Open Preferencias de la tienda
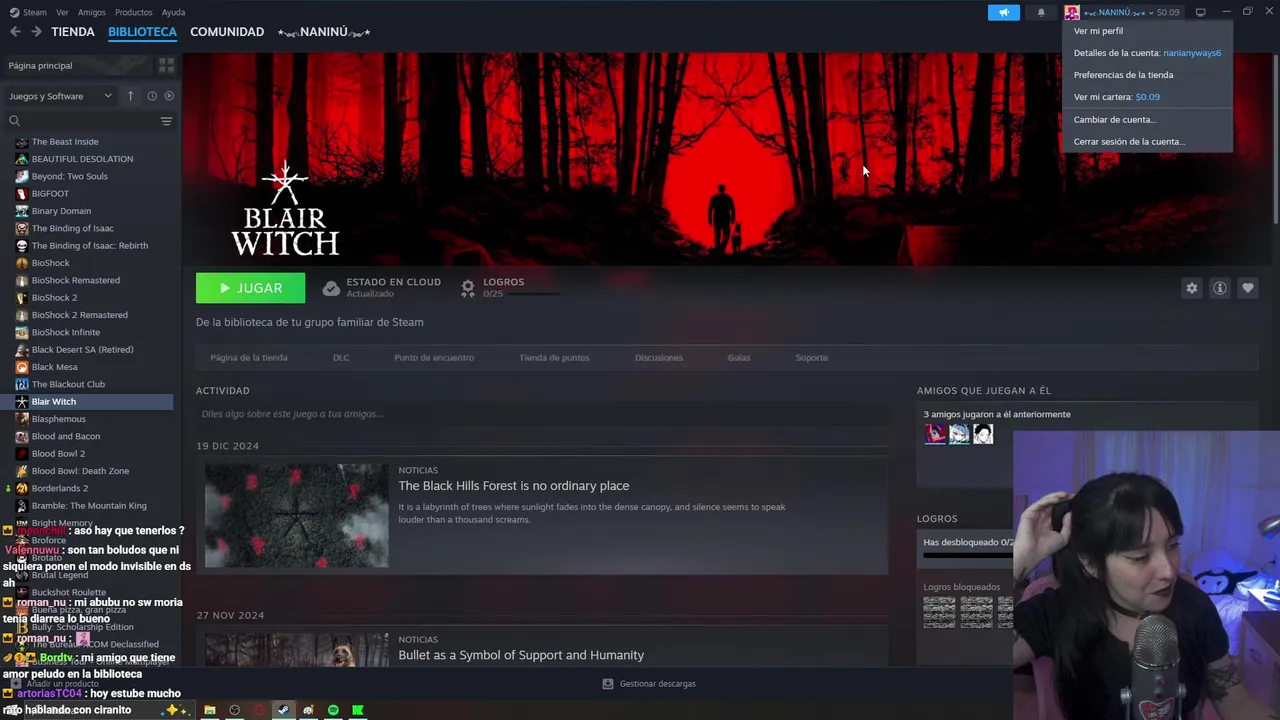 [1123, 75]
